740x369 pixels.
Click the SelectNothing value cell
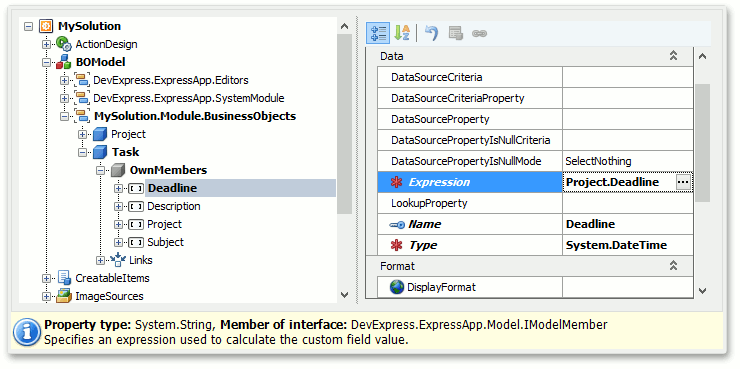[x=628, y=161]
